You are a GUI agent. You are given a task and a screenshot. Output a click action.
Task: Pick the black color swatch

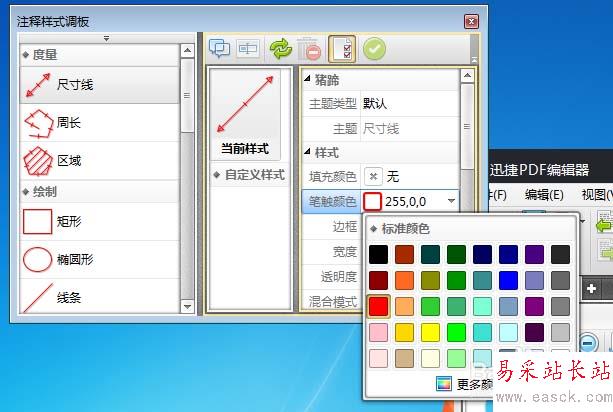click(378, 254)
